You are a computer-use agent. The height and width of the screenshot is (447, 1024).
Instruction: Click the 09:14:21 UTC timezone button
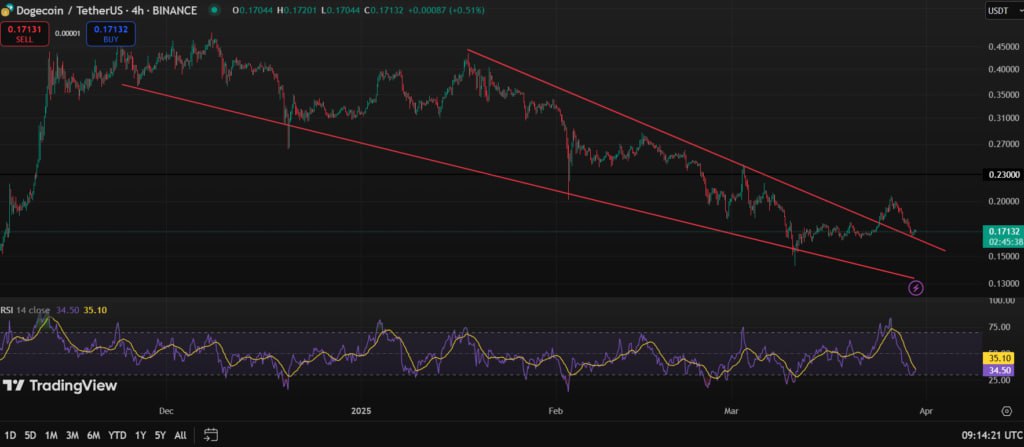point(991,435)
